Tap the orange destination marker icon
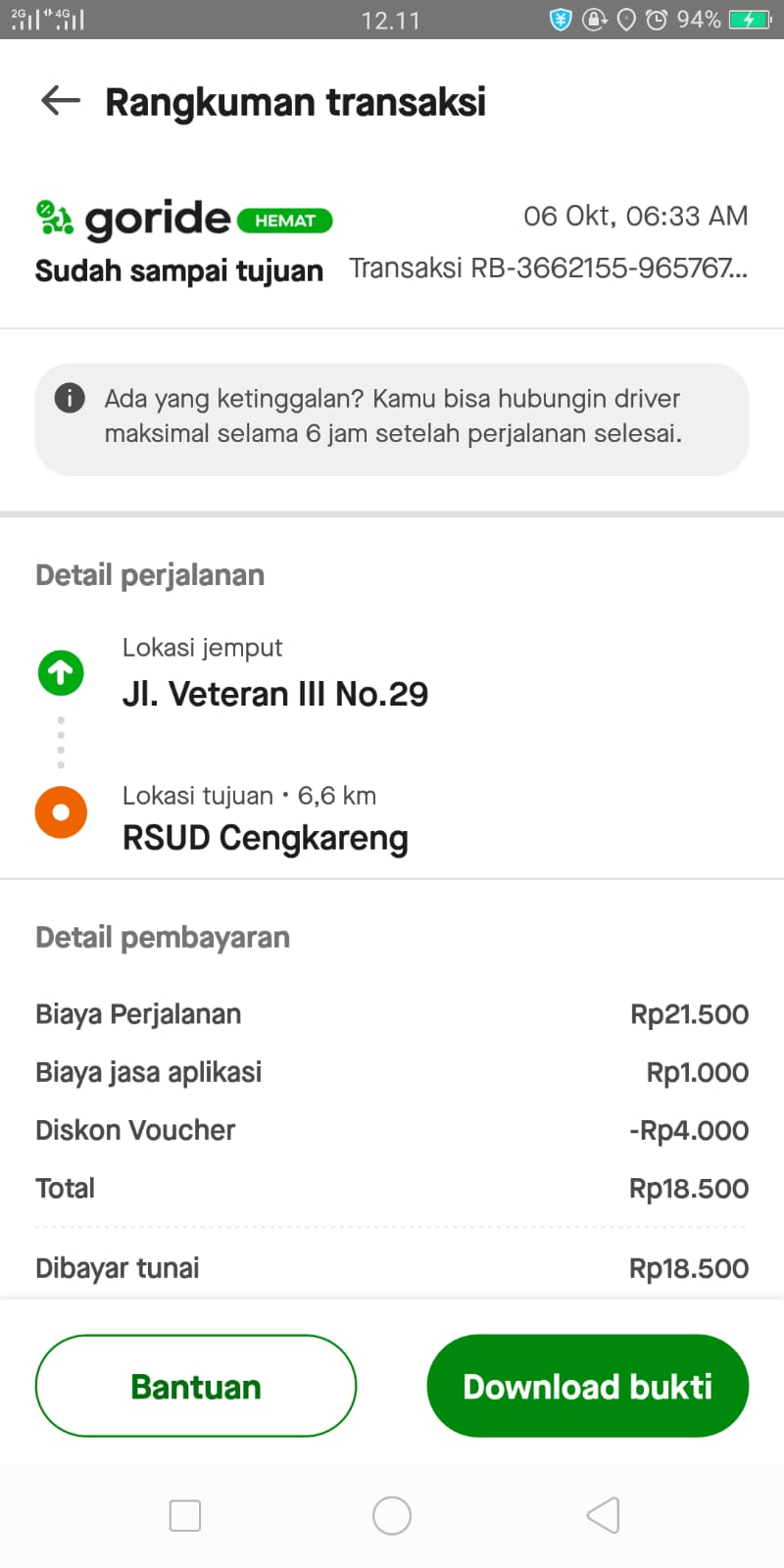The width and height of the screenshot is (784, 1568). point(61,812)
